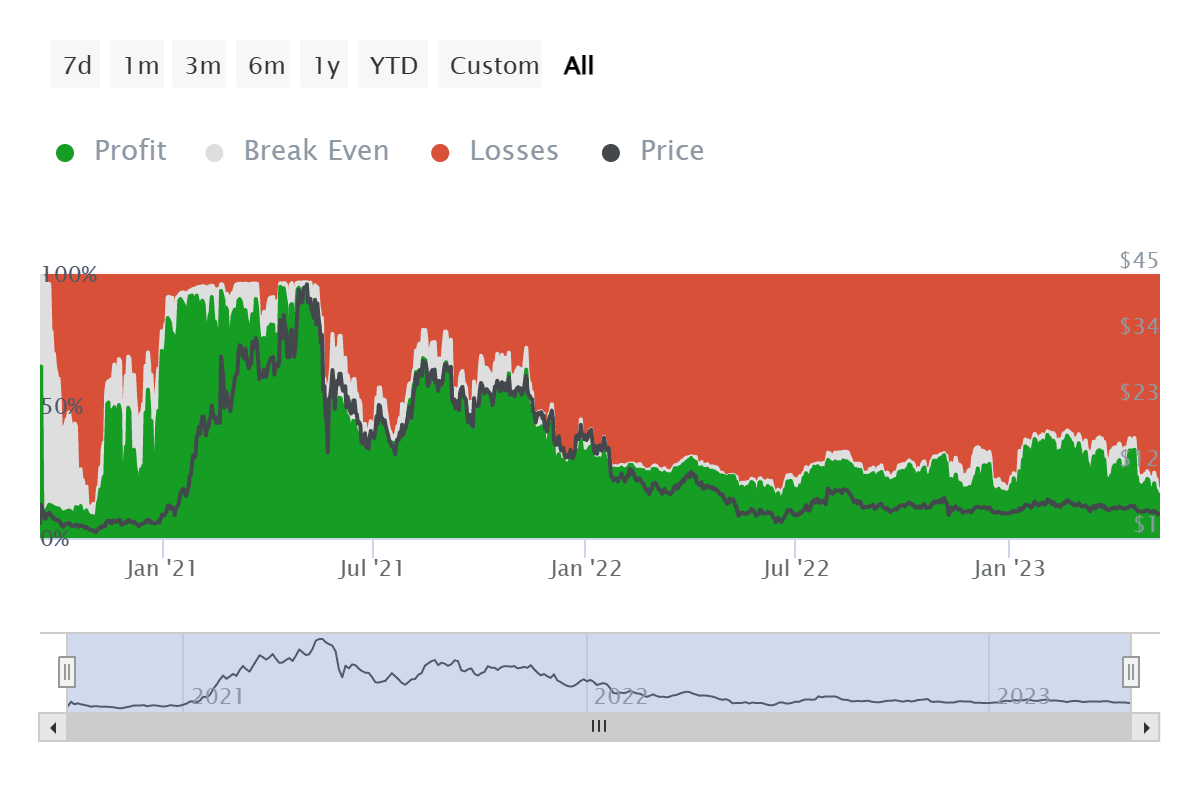Toggle the Break Even series off
The height and width of the screenshot is (800, 1200).
(316, 150)
